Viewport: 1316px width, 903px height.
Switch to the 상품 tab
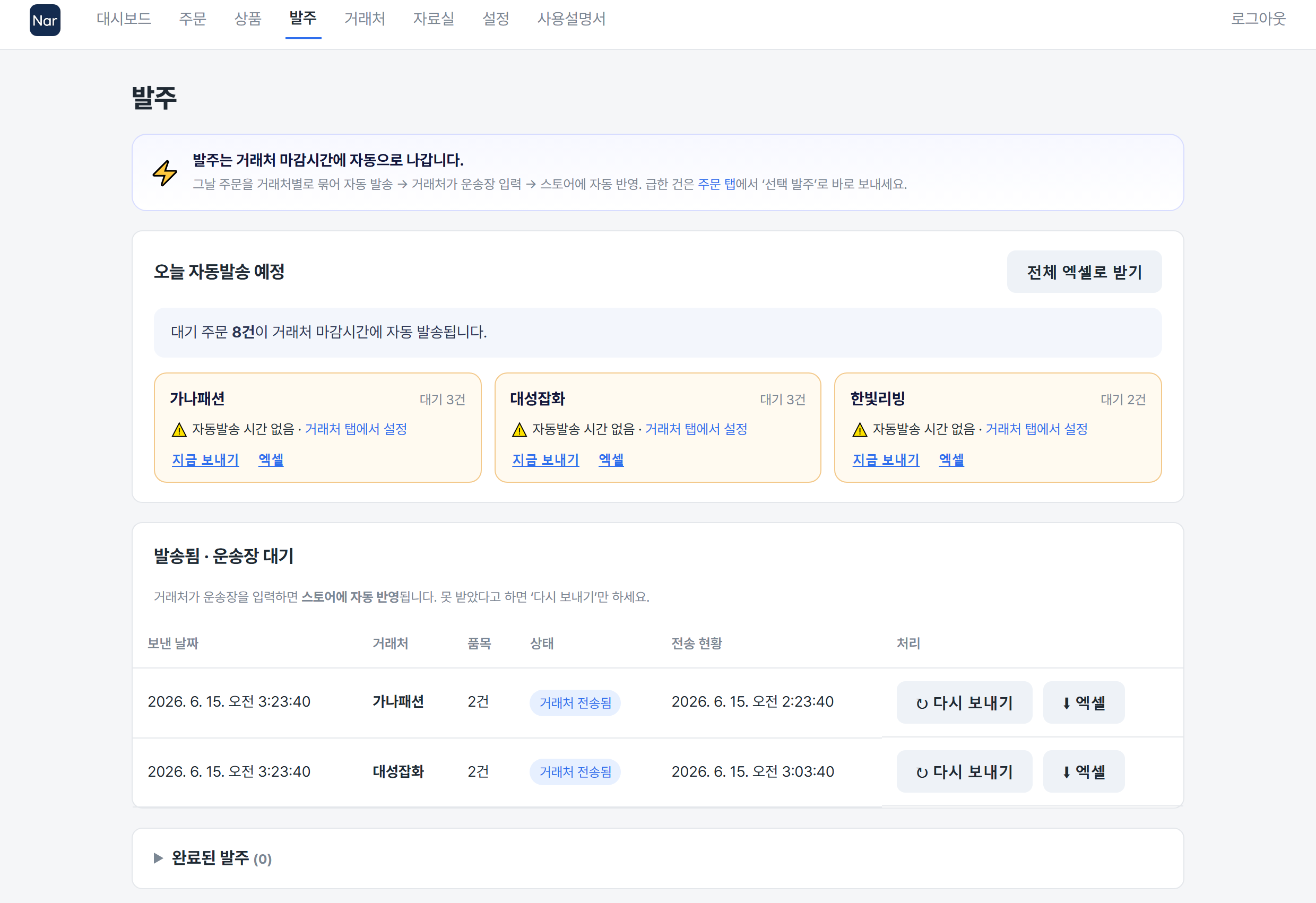pos(248,19)
